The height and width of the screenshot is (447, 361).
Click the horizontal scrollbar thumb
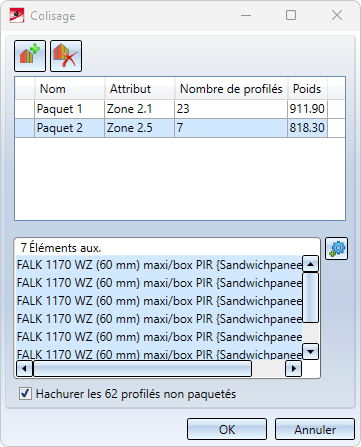[x=143, y=369]
